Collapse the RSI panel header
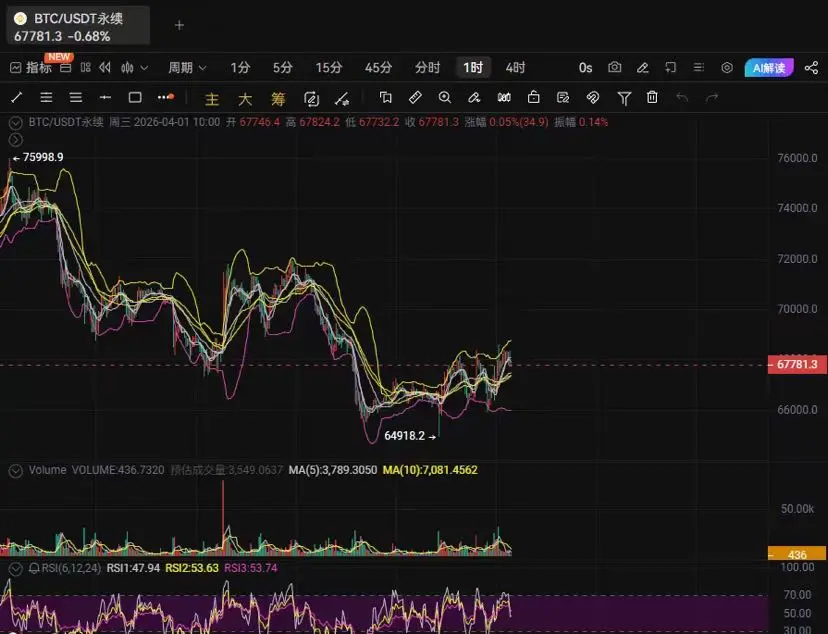Viewport: 828px width, 634px height. tap(15, 569)
